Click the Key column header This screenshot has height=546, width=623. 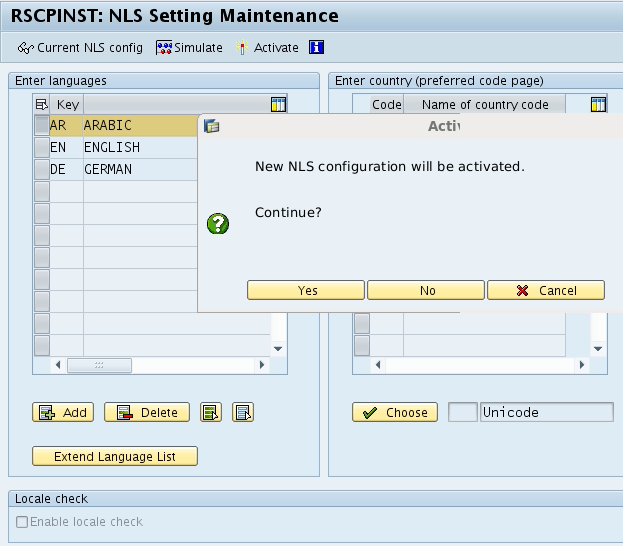pyautogui.click(x=67, y=105)
